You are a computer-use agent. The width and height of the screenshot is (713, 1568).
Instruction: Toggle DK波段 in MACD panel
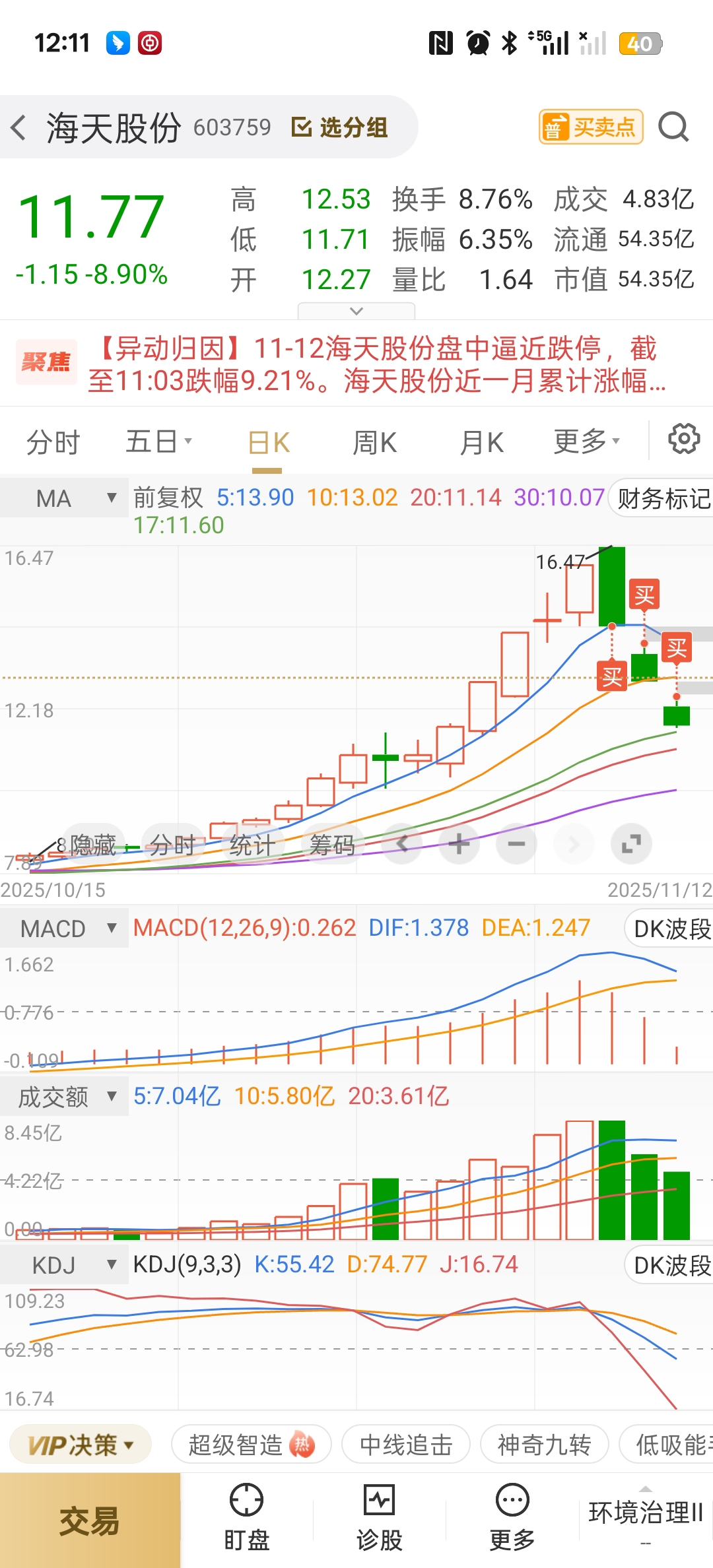pos(670,929)
